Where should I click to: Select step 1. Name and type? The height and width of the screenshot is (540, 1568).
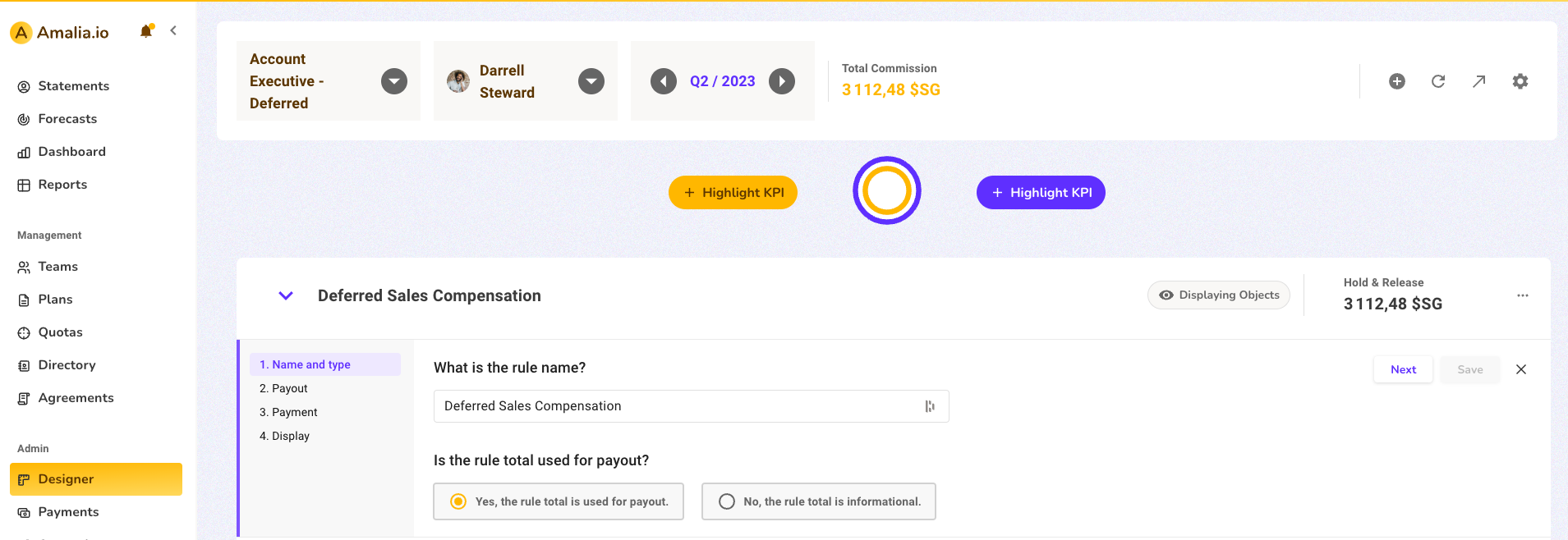pos(325,364)
